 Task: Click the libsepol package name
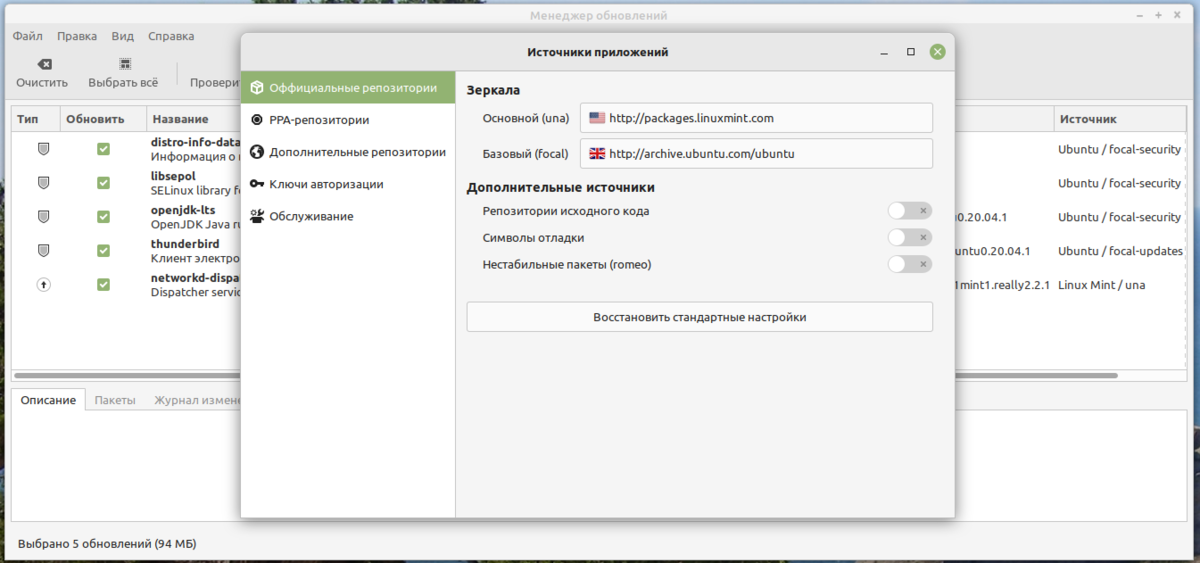click(x=173, y=176)
